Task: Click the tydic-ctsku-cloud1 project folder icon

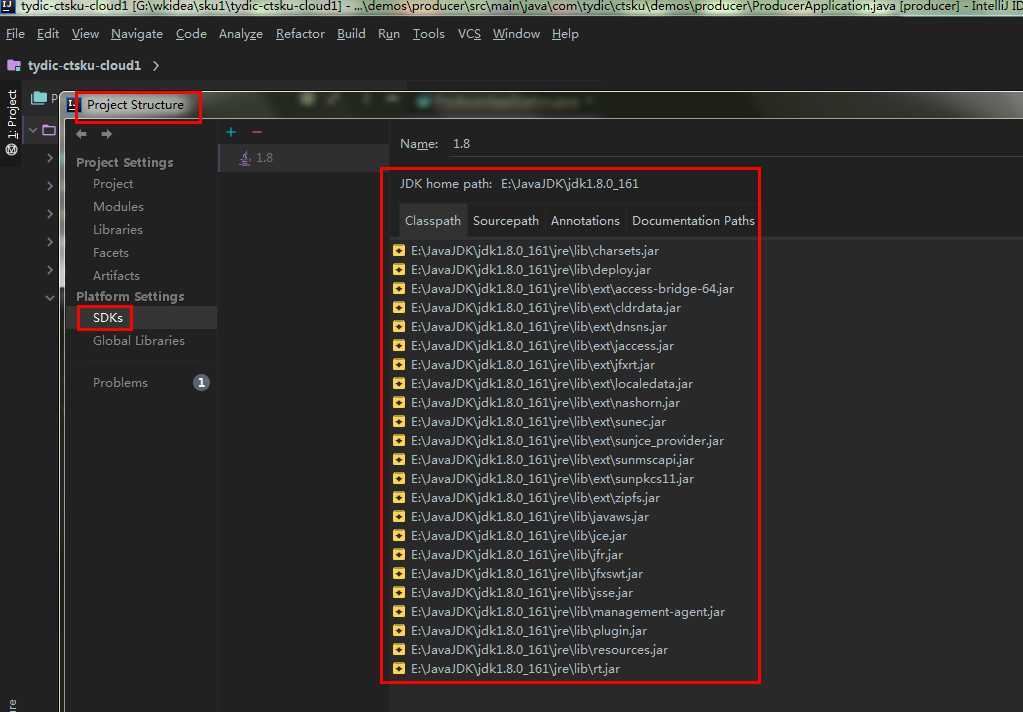Action: click(14, 65)
